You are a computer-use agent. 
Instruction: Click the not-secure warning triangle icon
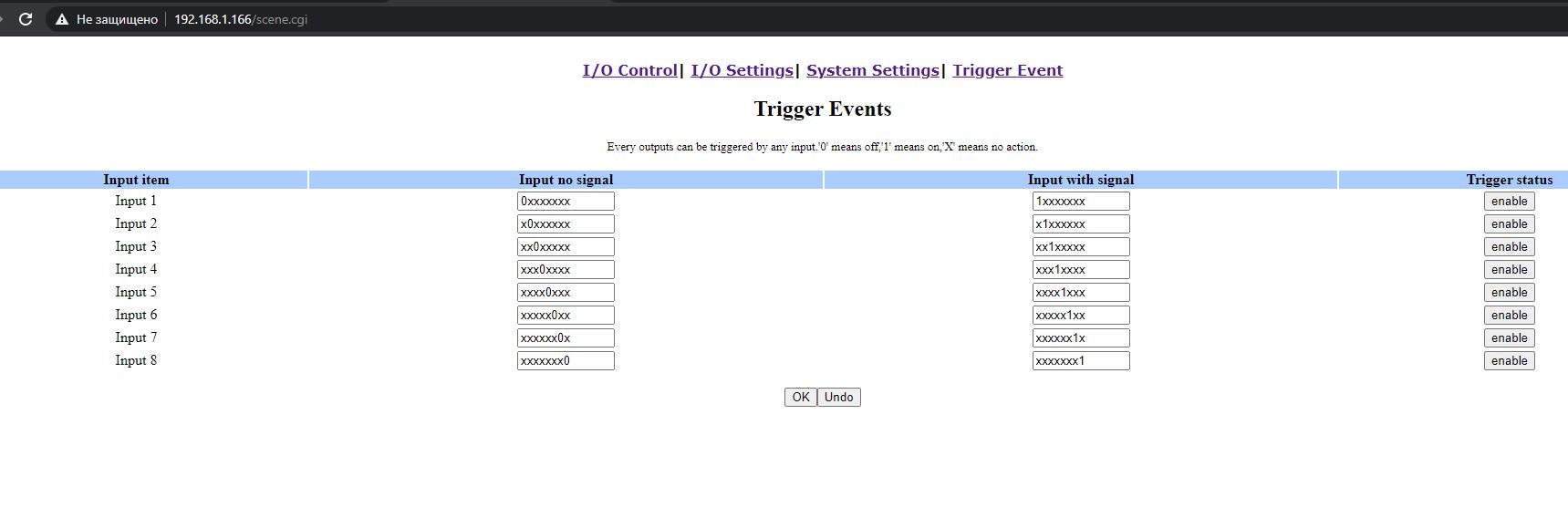62,19
